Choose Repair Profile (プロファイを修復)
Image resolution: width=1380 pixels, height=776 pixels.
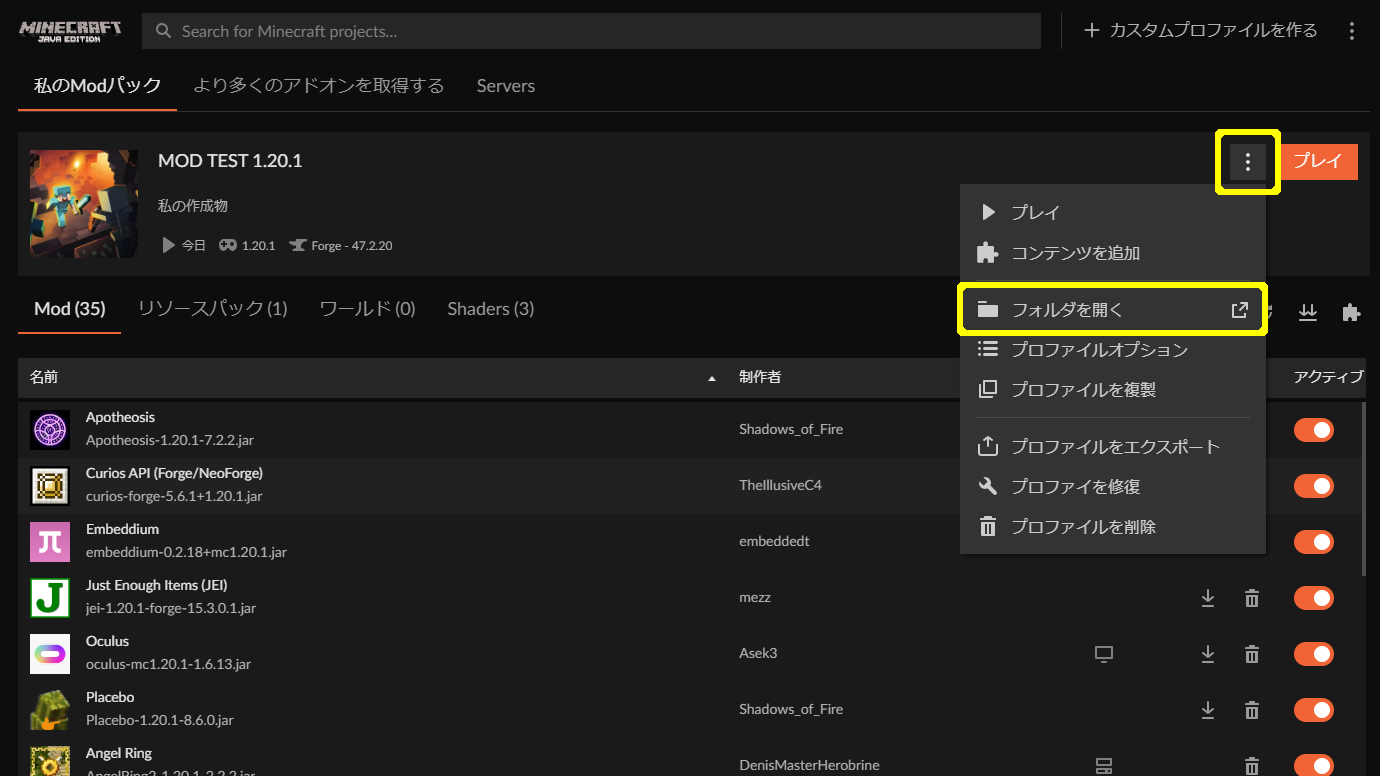coord(1112,486)
